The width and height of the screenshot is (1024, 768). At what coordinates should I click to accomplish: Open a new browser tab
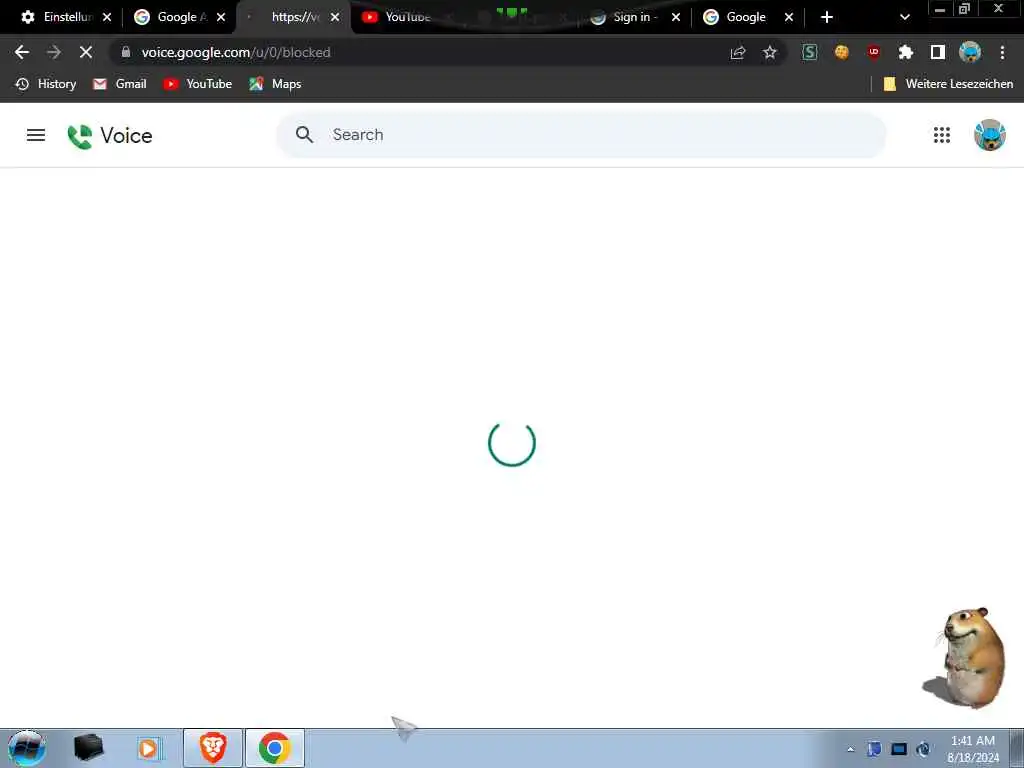(827, 17)
